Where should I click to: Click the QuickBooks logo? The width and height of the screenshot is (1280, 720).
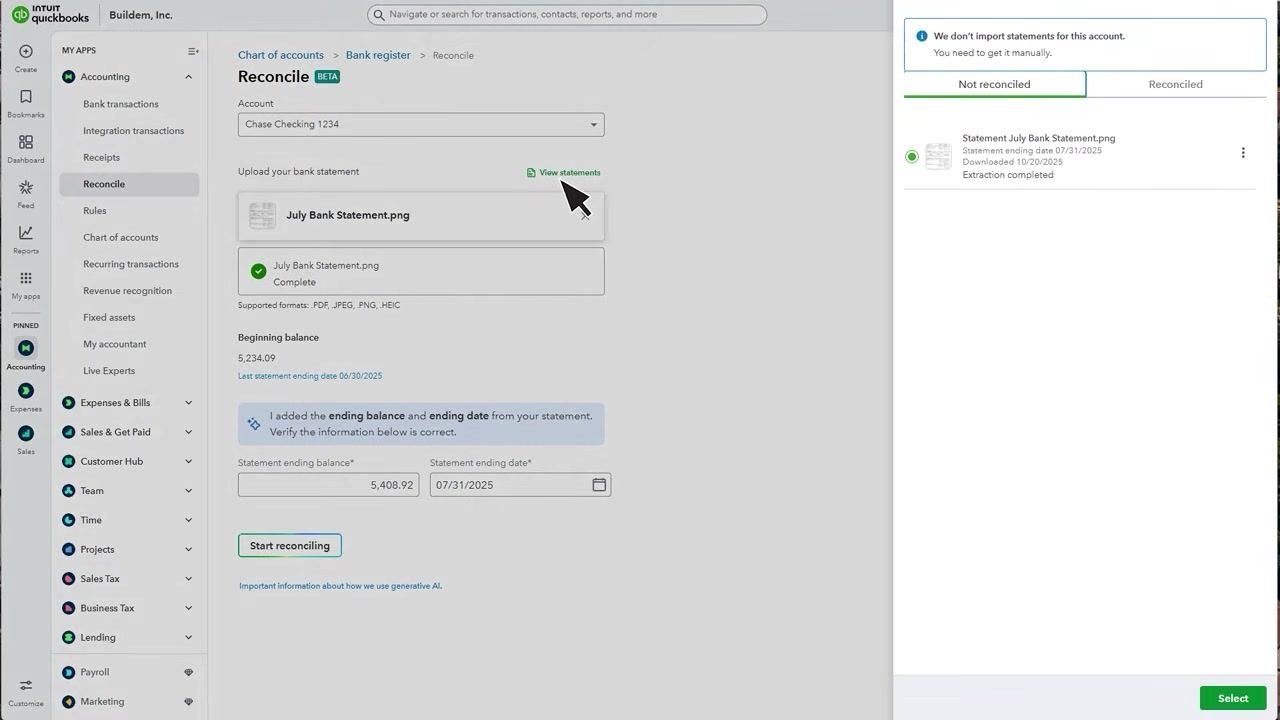50,14
